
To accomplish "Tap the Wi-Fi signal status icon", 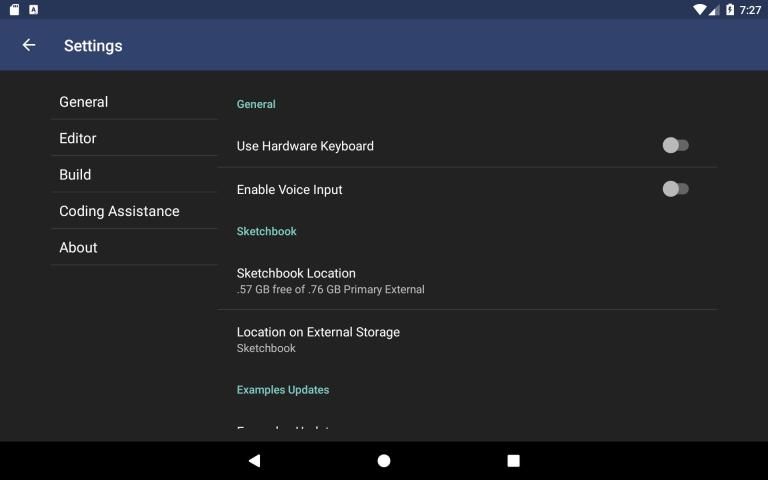I will [699, 9].
